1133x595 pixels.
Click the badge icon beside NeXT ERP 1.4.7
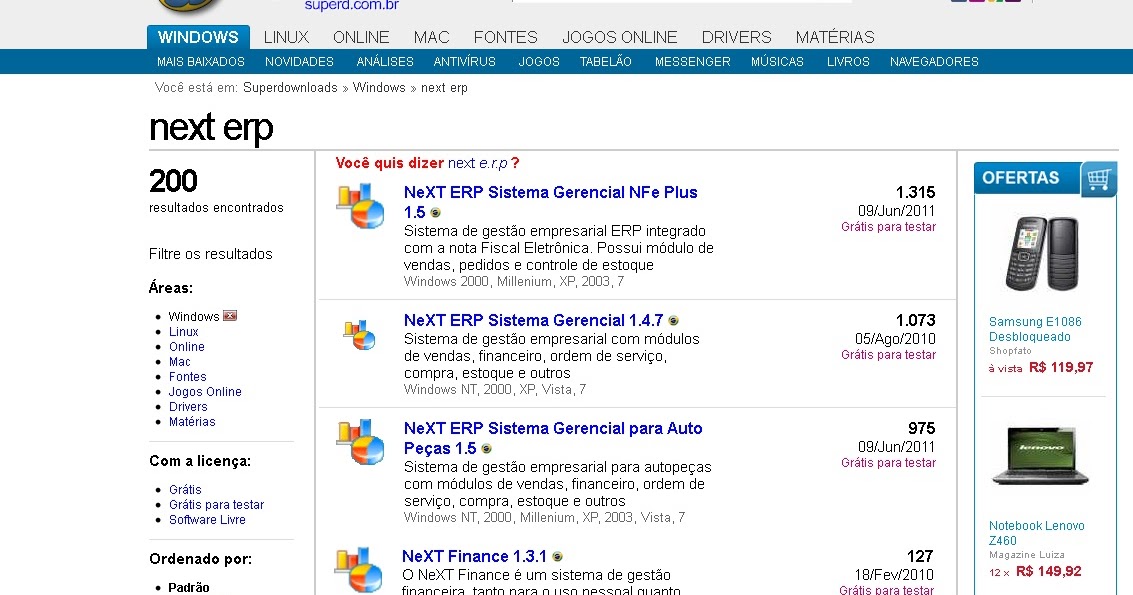[x=672, y=320]
